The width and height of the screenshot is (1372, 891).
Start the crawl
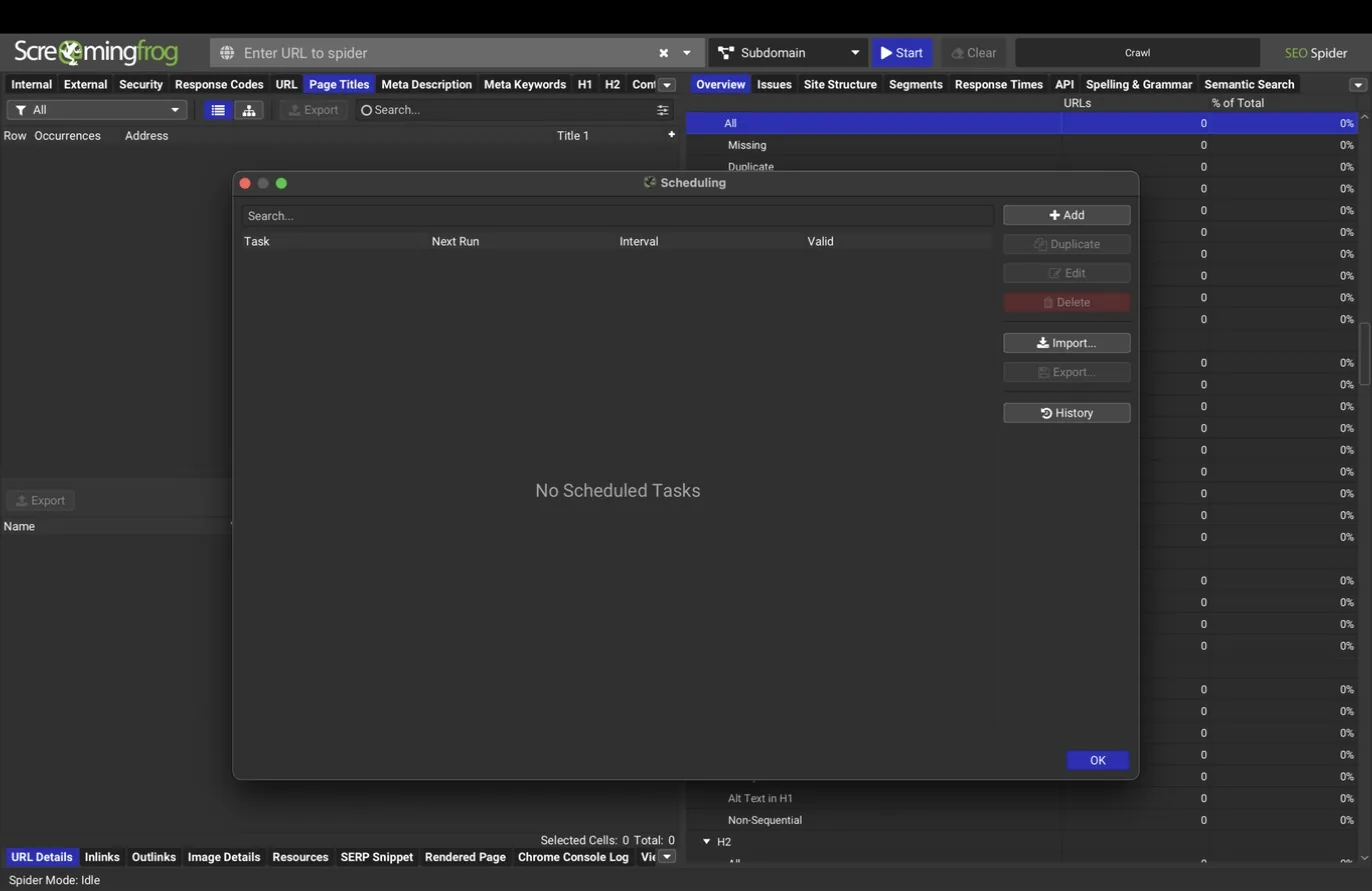click(x=902, y=53)
